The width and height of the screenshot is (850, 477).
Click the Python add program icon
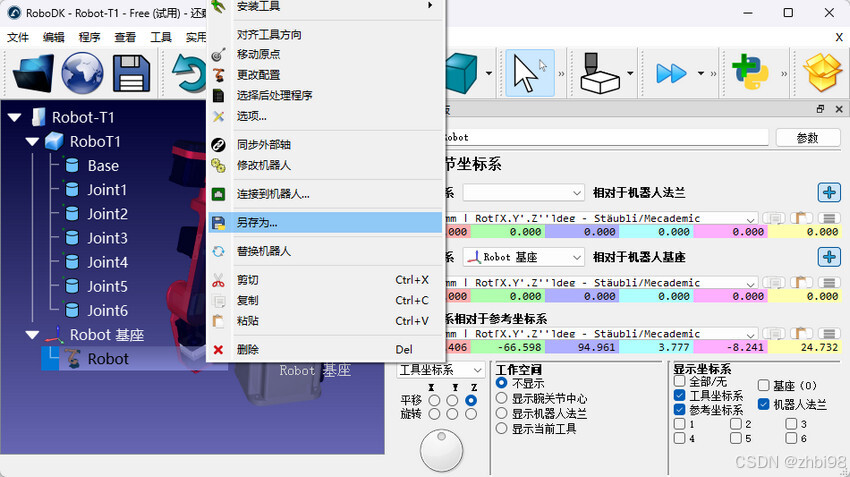(x=751, y=72)
